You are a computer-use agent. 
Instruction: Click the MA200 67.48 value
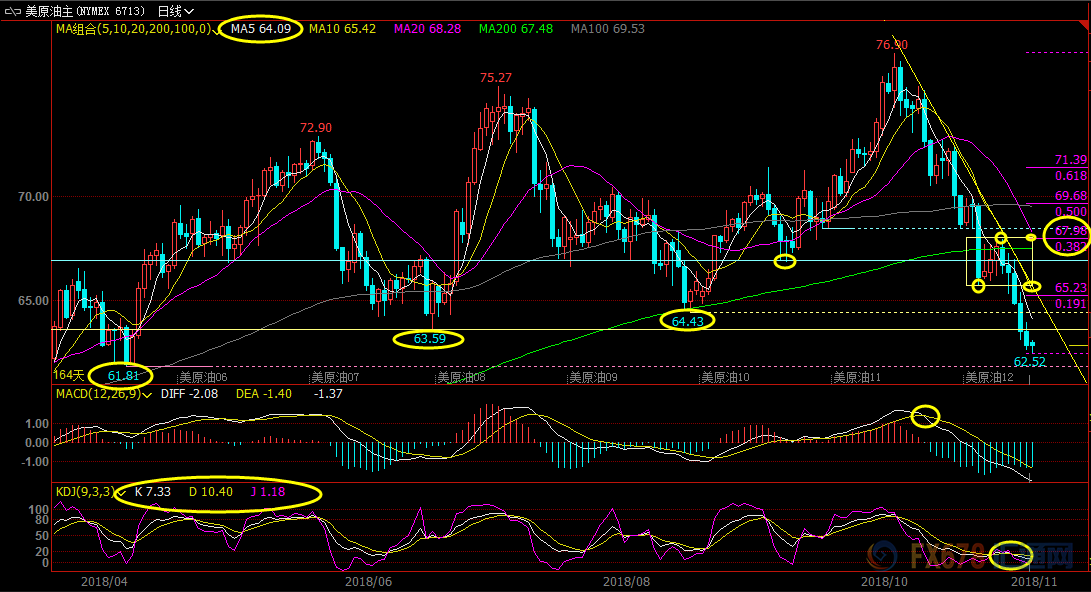[x=516, y=29]
